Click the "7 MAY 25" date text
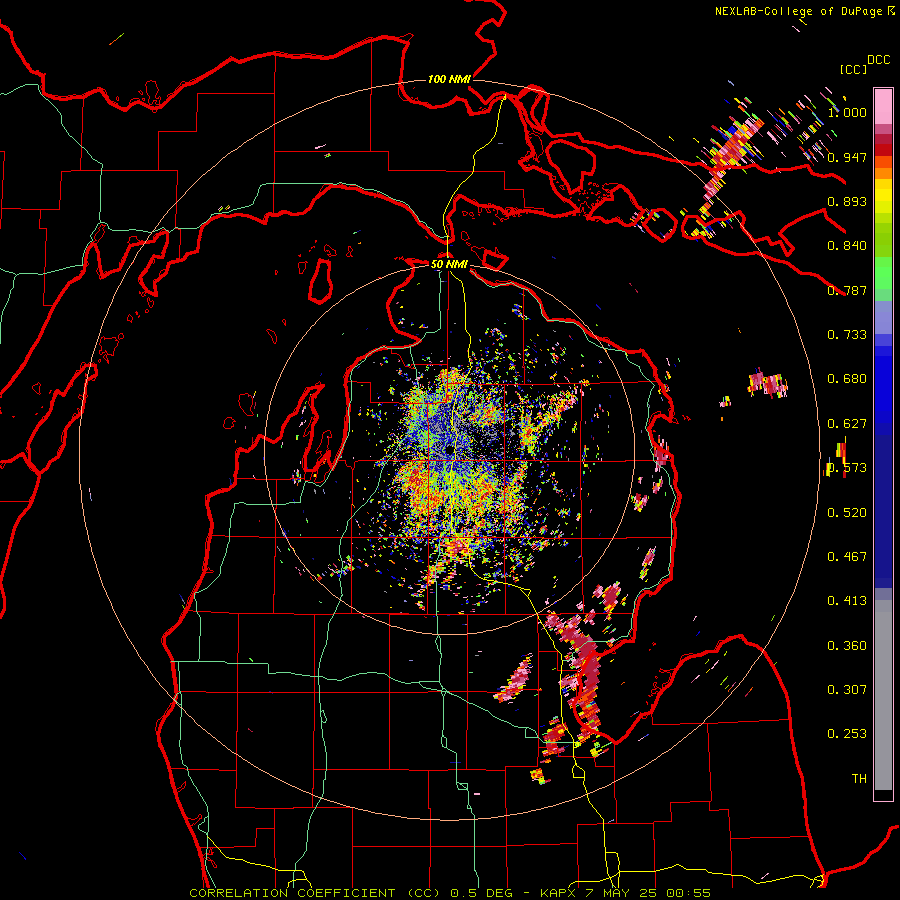 [x=622, y=893]
